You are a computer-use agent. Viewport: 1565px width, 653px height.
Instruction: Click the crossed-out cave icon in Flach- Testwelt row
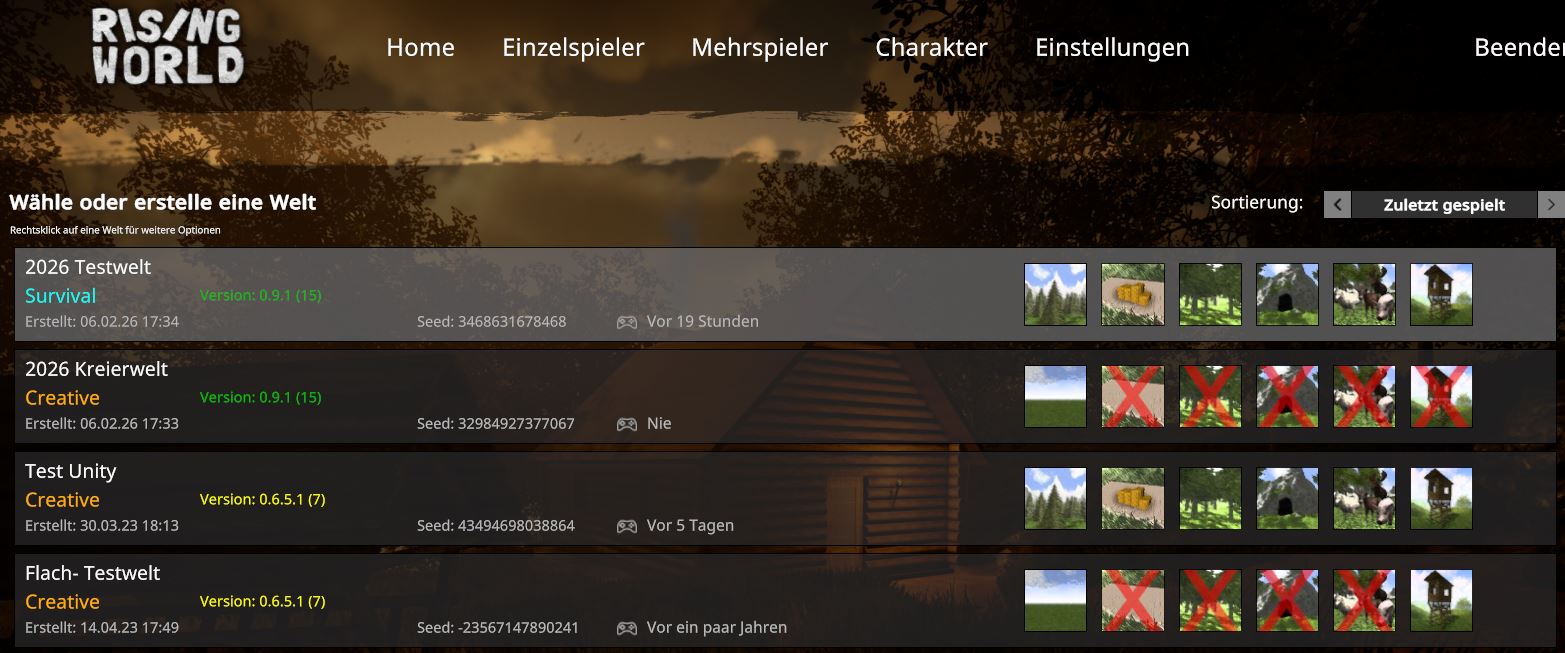[1288, 600]
